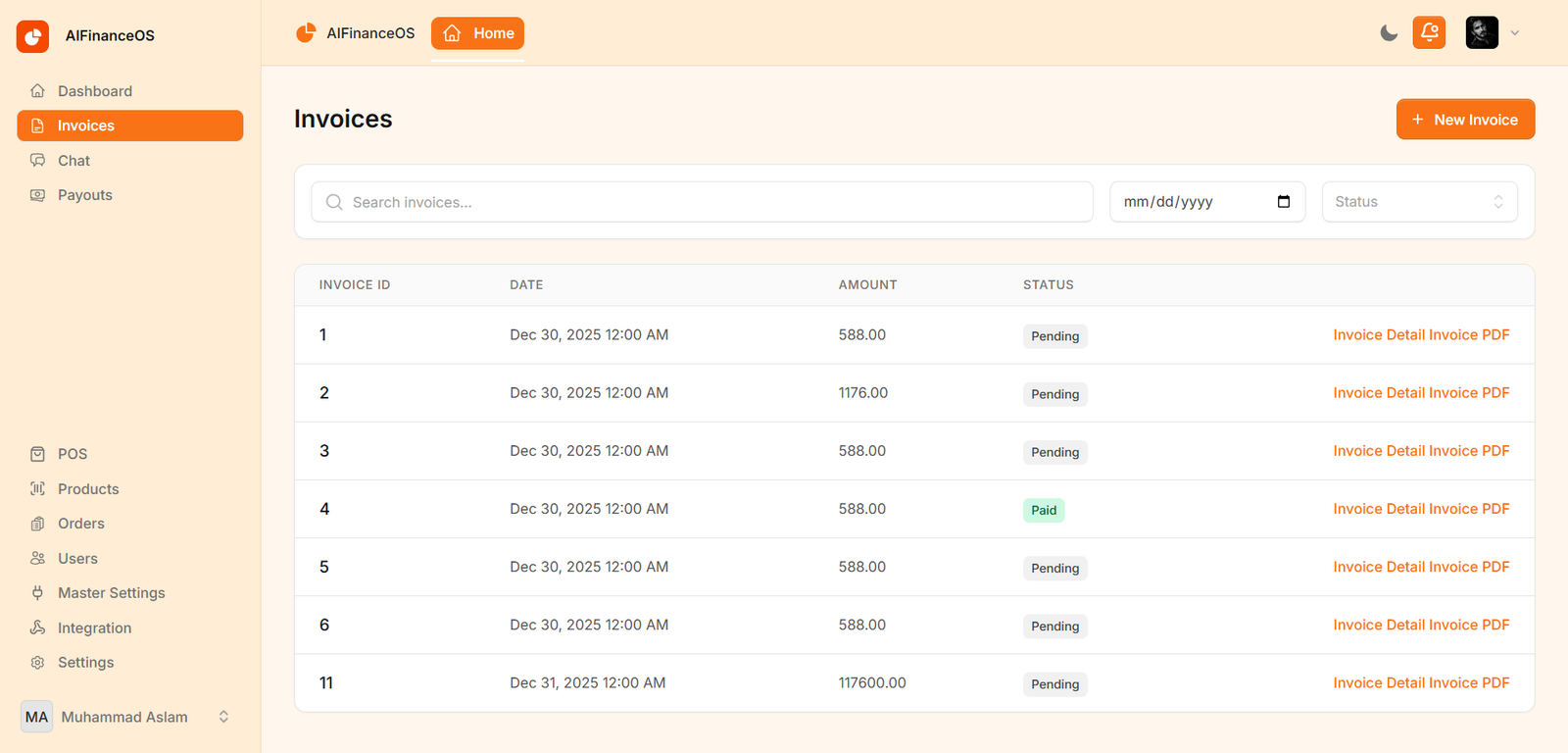Open Invoice PDF for invoice 11
Image resolution: width=1568 pixels, height=753 pixels.
(x=1469, y=682)
